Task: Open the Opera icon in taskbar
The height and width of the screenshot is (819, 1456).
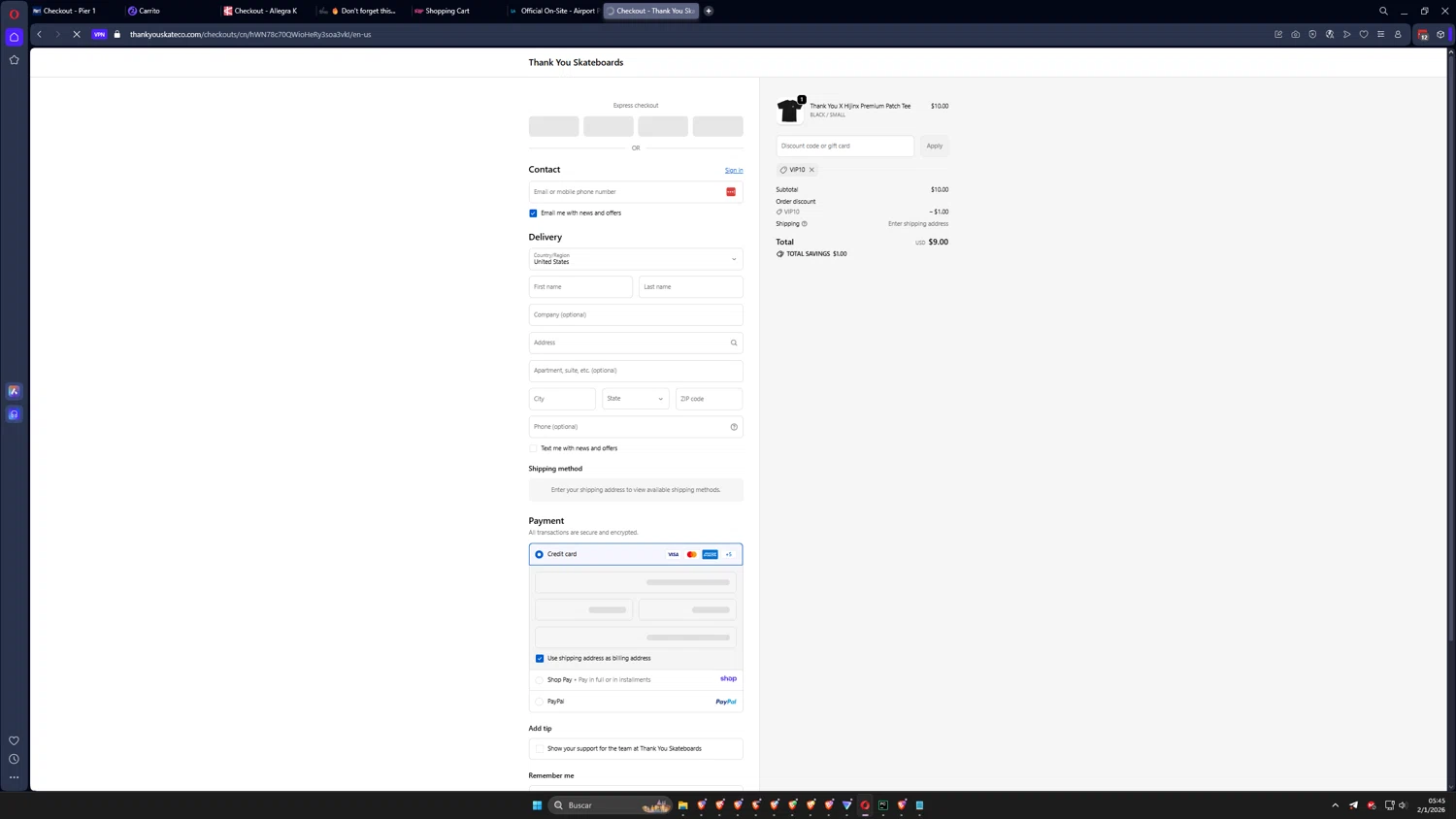Action: (865, 805)
